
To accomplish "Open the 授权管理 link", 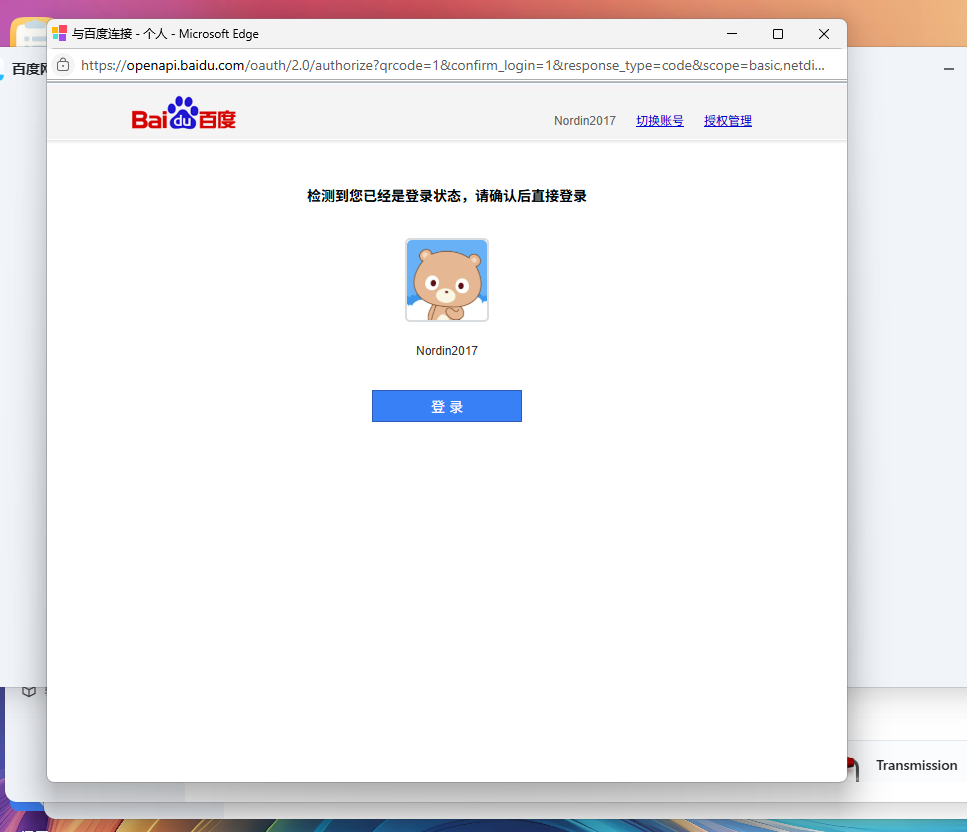I will coord(728,121).
